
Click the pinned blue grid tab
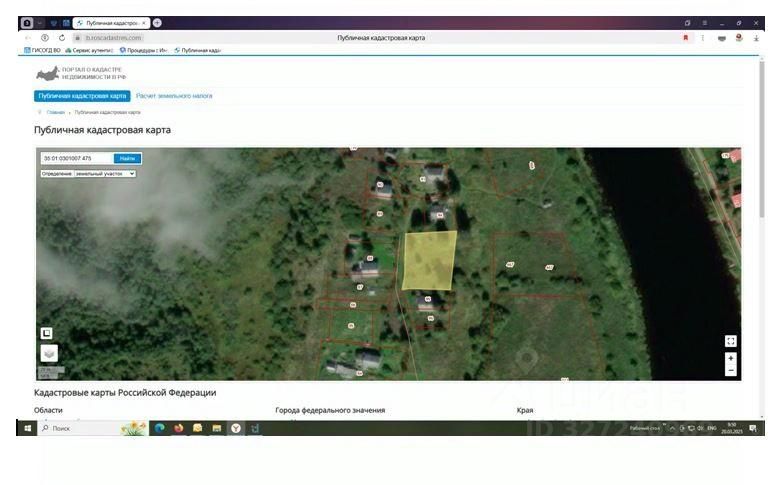click(x=66, y=23)
